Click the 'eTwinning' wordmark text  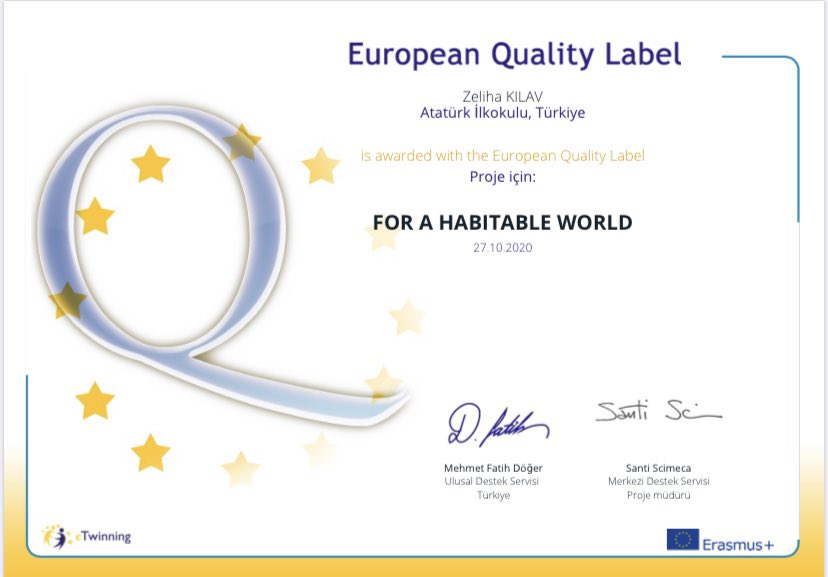pos(103,536)
